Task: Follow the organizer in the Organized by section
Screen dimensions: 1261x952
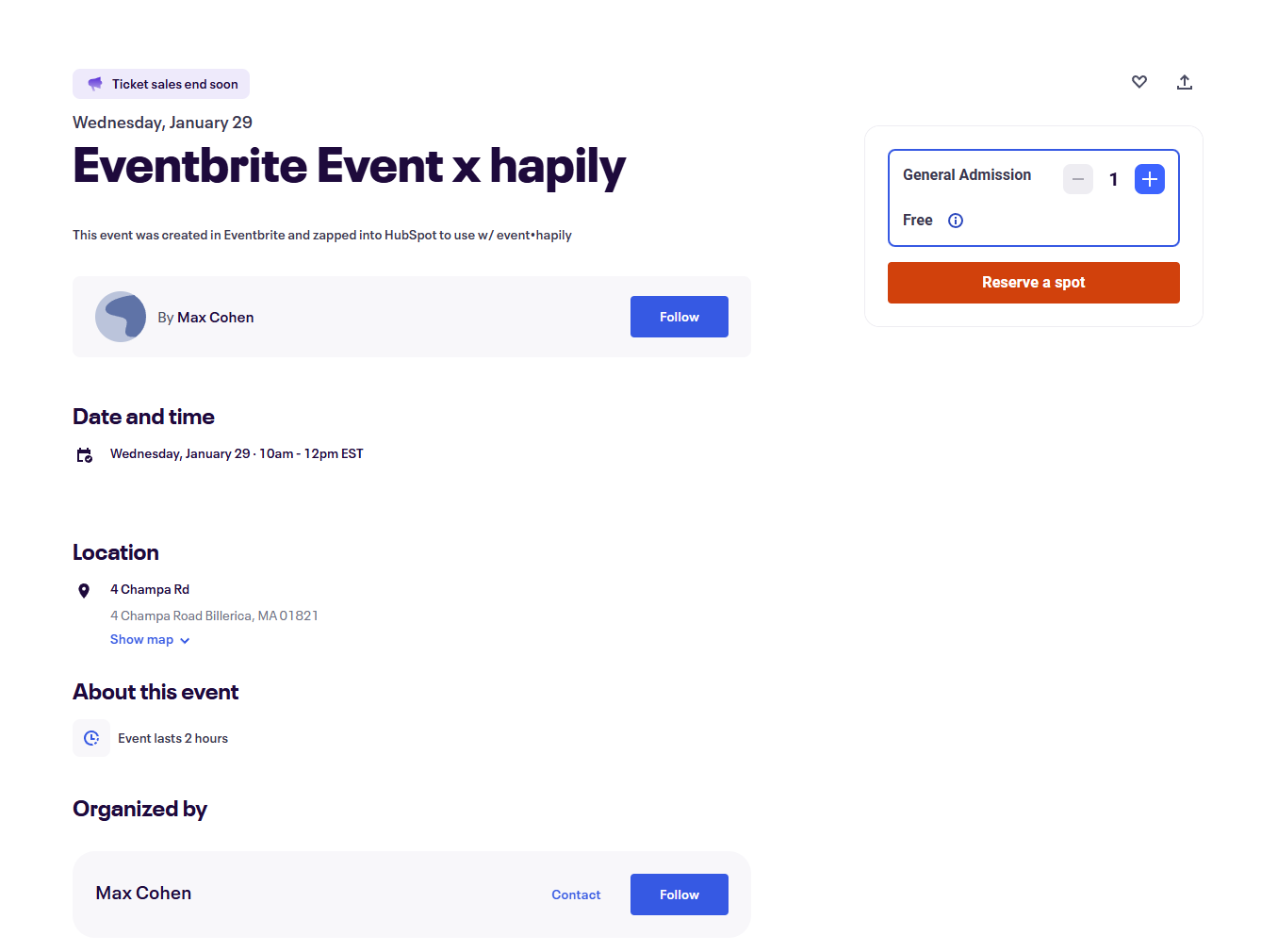Action: pos(679,894)
